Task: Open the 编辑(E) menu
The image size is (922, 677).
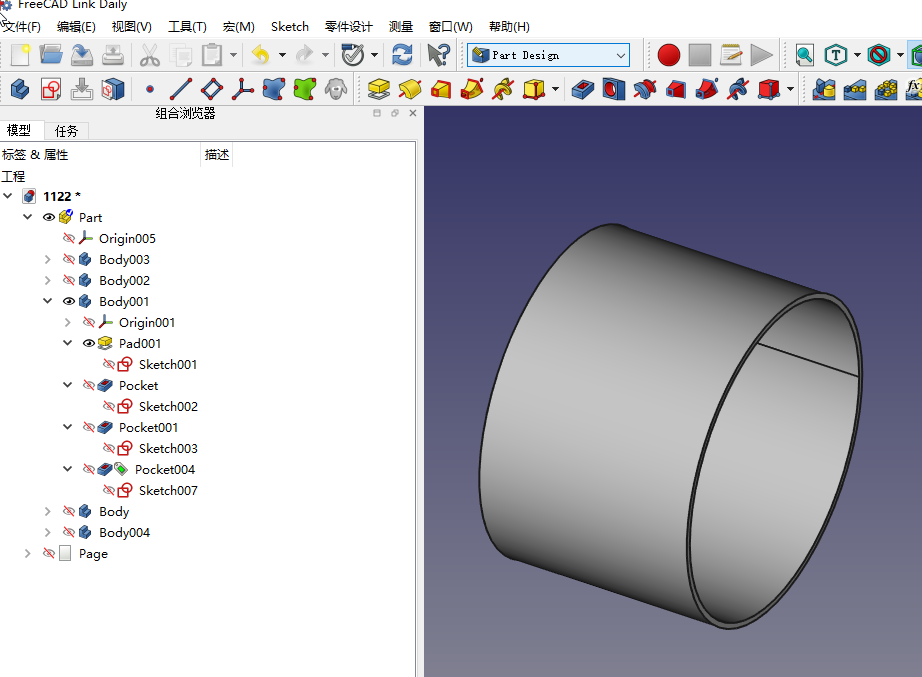Action: (x=76, y=26)
